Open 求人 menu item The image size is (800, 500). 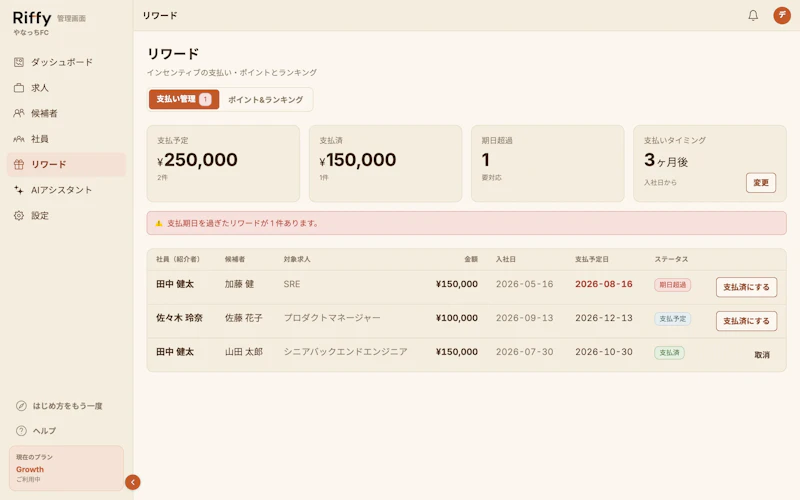click(x=66, y=88)
